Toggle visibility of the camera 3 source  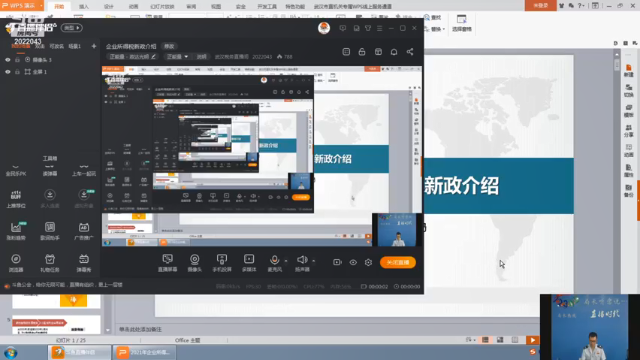click(8, 60)
